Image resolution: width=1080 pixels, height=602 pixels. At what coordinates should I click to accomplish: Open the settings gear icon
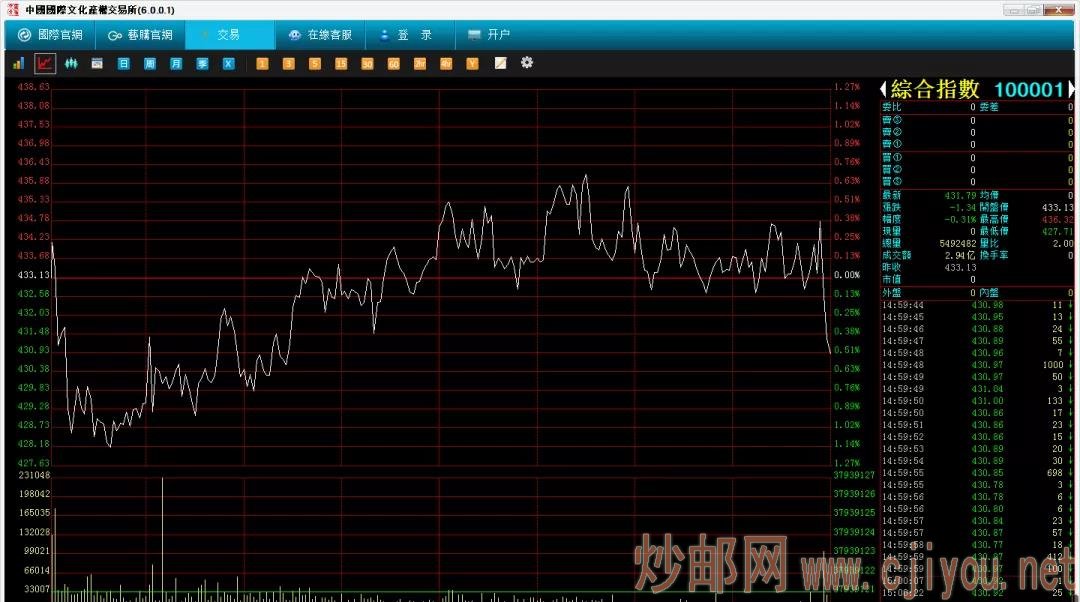tap(527, 63)
